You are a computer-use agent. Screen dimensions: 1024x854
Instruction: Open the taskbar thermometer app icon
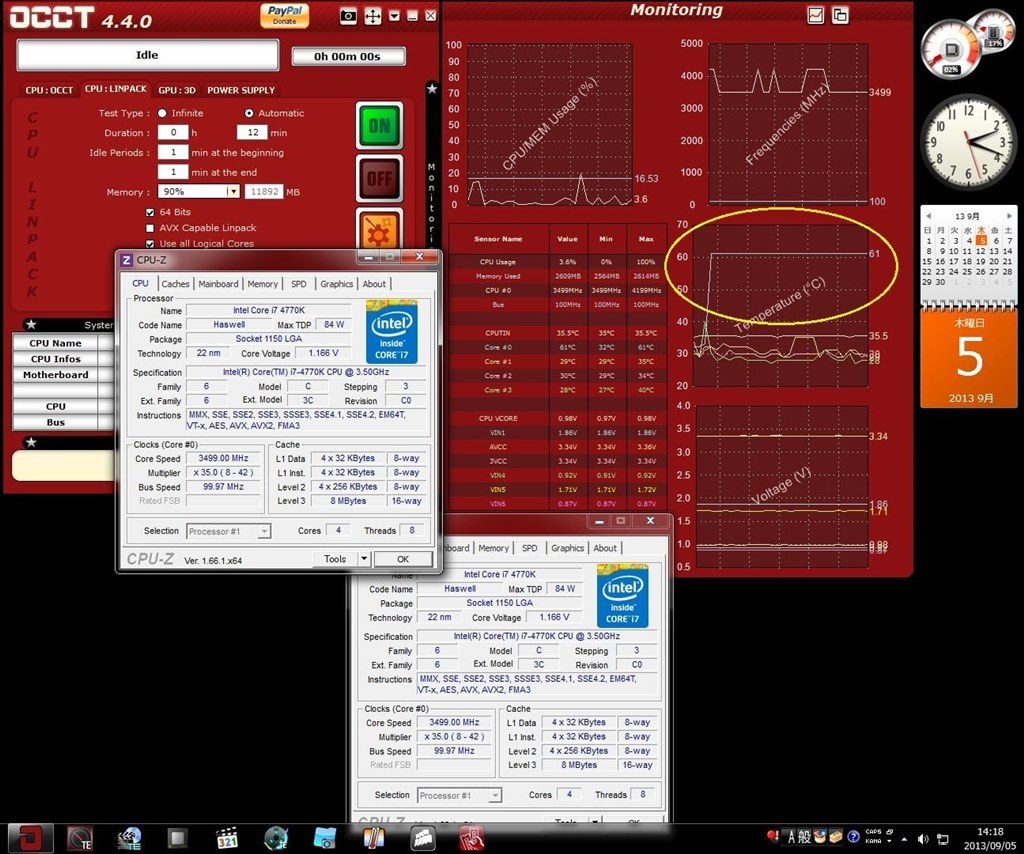pos(374,838)
